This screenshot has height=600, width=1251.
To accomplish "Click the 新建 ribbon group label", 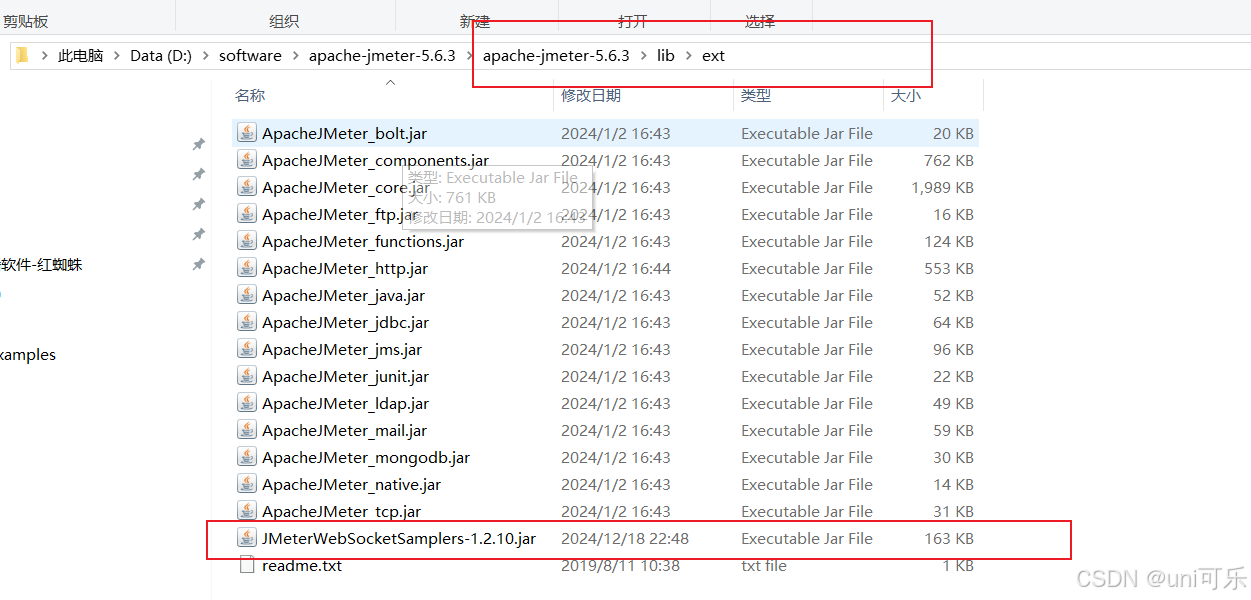I will click(475, 21).
